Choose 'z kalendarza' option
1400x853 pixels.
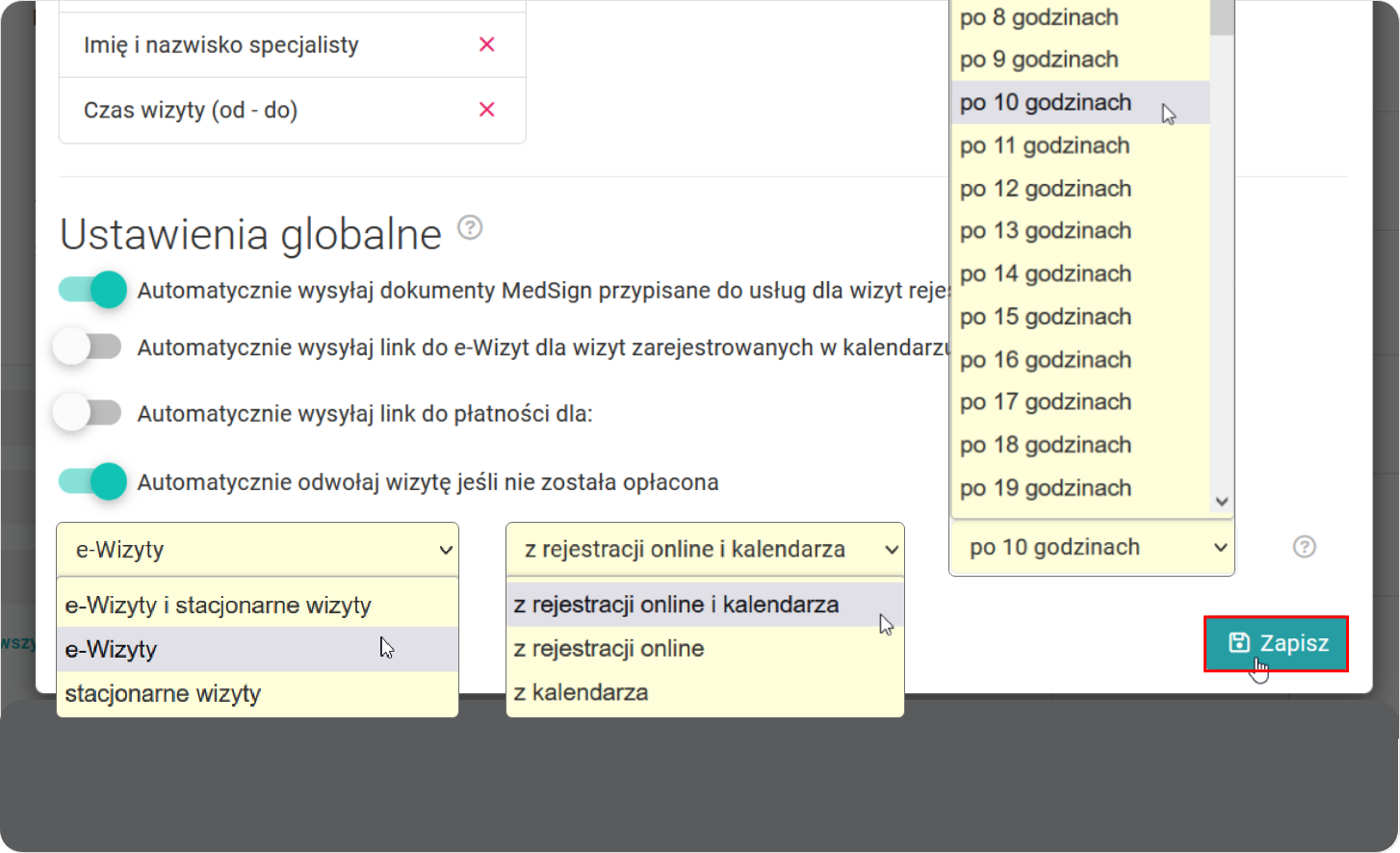pyautogui.click(x=705, y=693)
